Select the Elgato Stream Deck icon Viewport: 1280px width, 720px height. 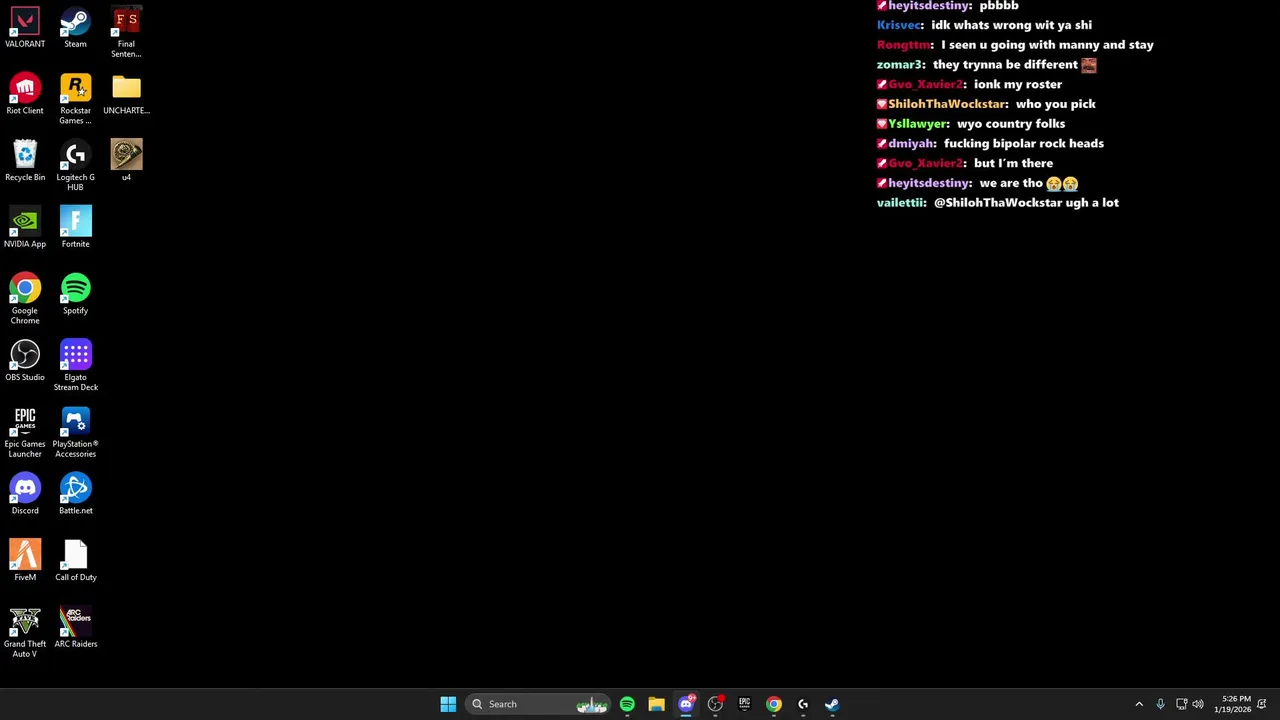75,366
